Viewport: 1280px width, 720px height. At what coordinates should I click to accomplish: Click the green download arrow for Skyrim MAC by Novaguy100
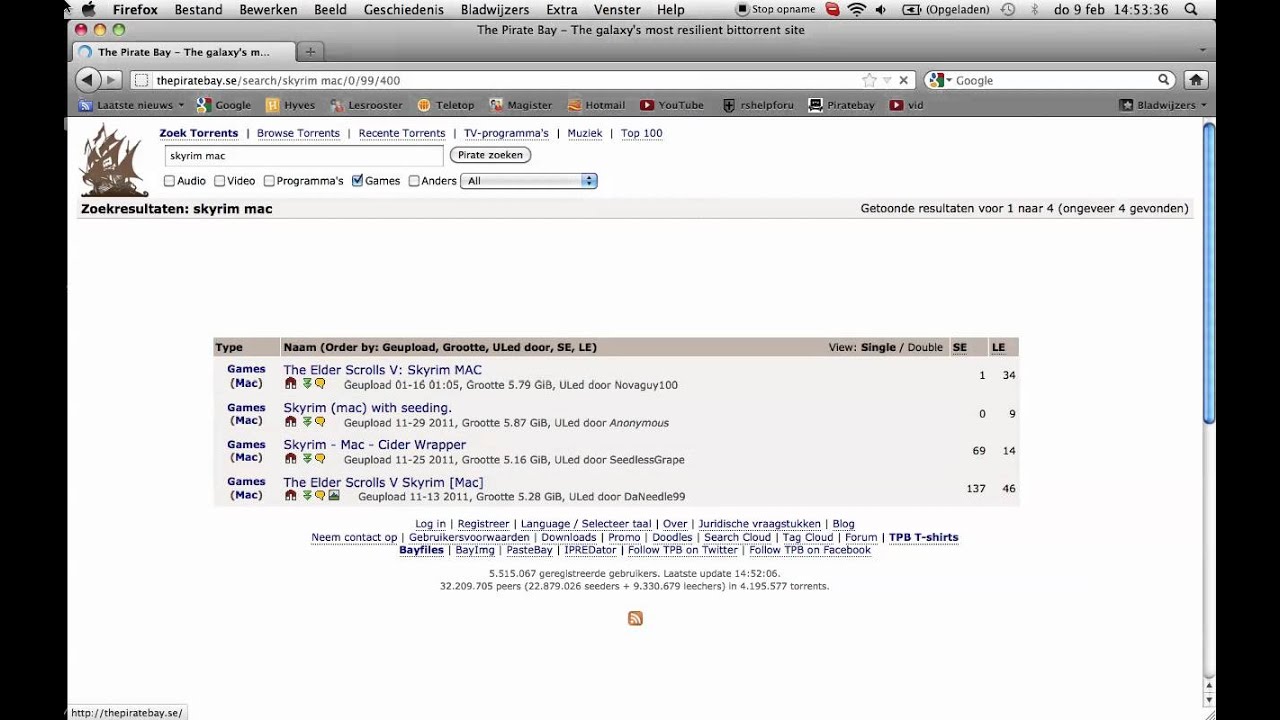click(307, 383)
